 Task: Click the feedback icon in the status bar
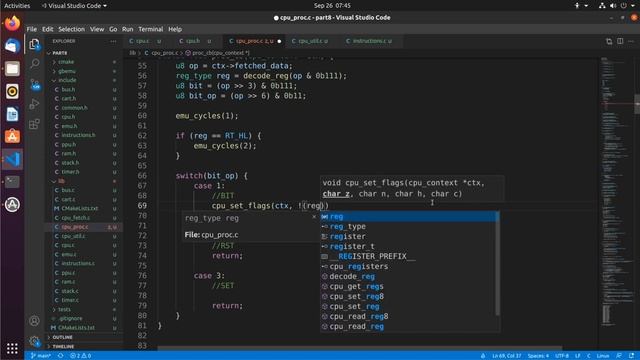(x=619, y=356)
